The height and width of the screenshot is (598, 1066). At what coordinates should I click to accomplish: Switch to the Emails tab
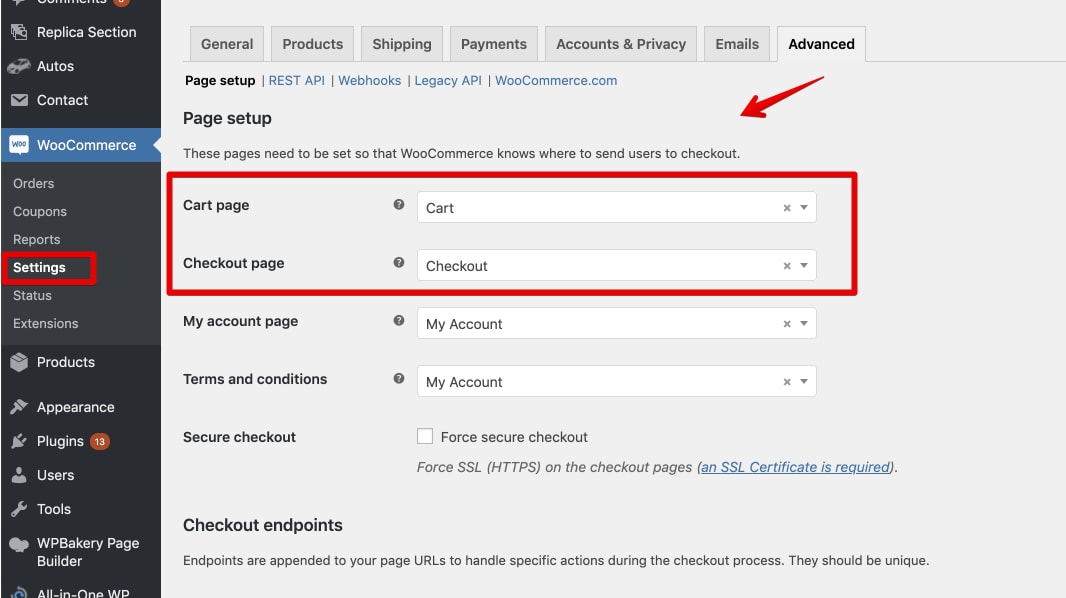[737, 44]
